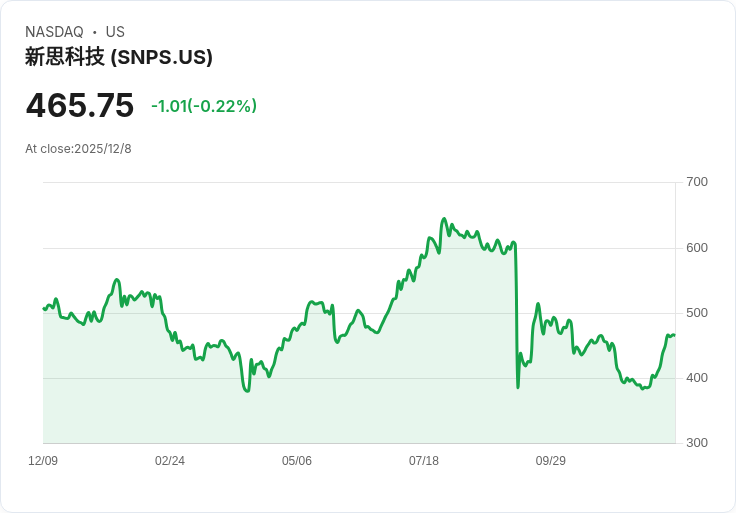736x513 pixels.
Task: Click the bottom of the steep vertical price drop
Action: tap(518, 387)
